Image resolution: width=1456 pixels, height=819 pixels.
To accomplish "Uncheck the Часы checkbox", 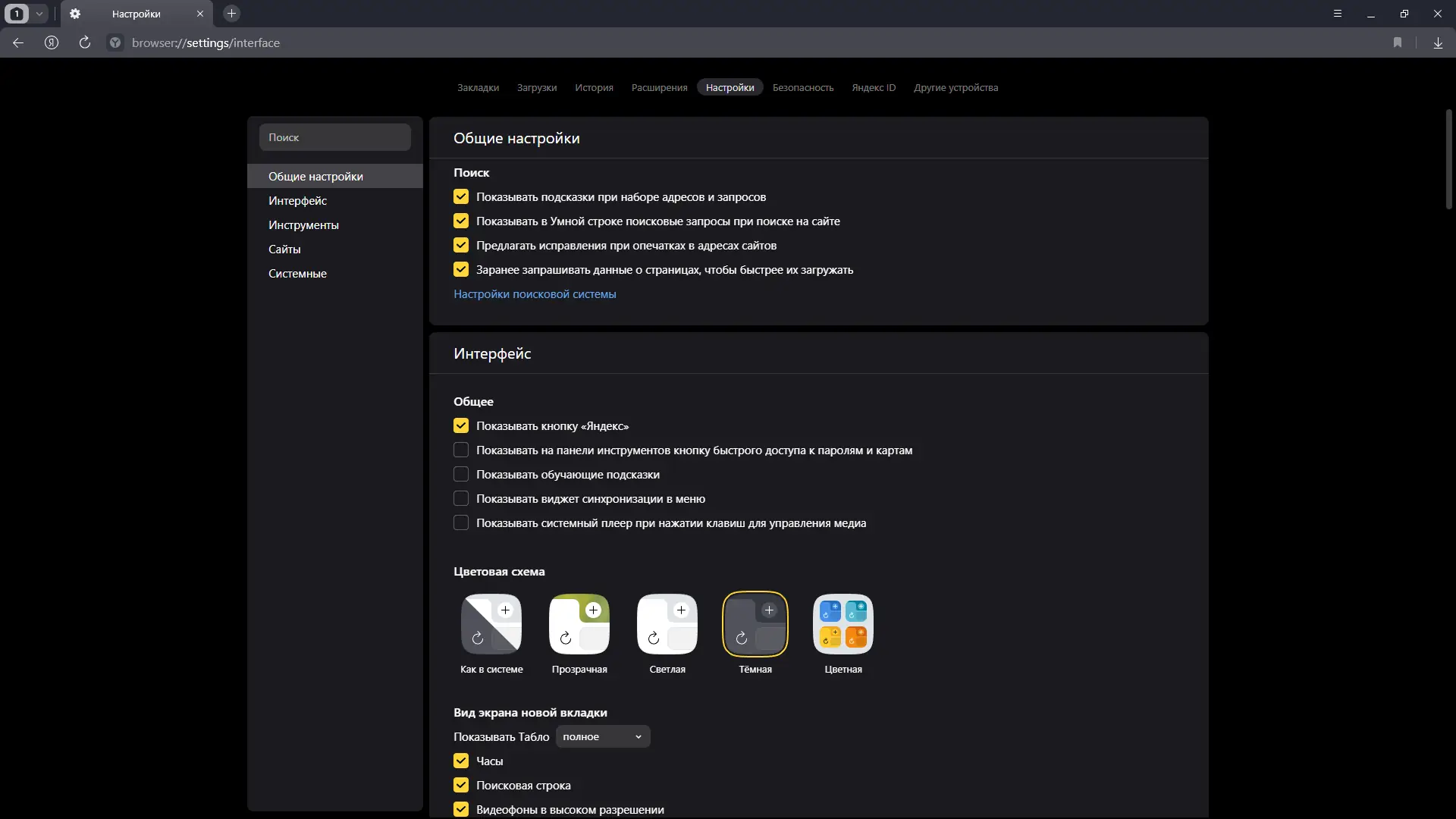I will [x=461, y=761].
